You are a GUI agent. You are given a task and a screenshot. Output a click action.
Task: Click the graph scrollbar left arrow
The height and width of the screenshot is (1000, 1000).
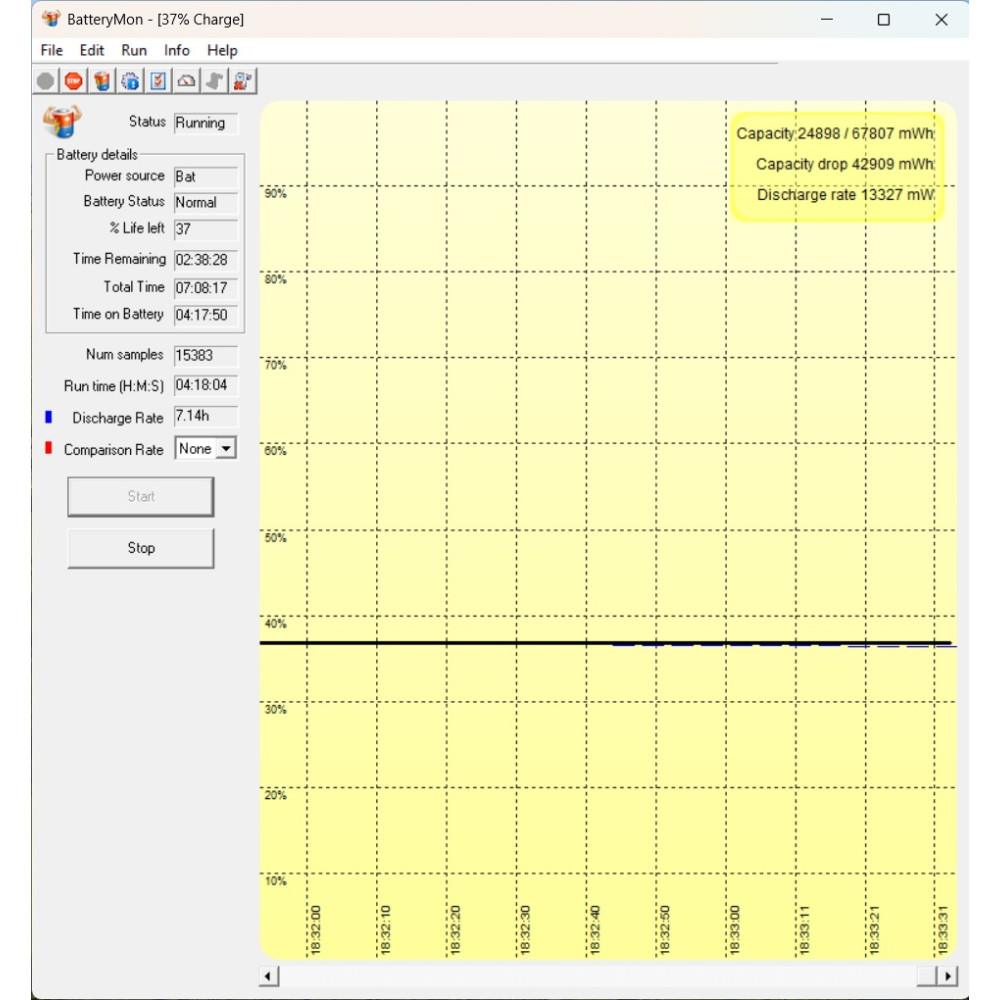pos(269,976)
